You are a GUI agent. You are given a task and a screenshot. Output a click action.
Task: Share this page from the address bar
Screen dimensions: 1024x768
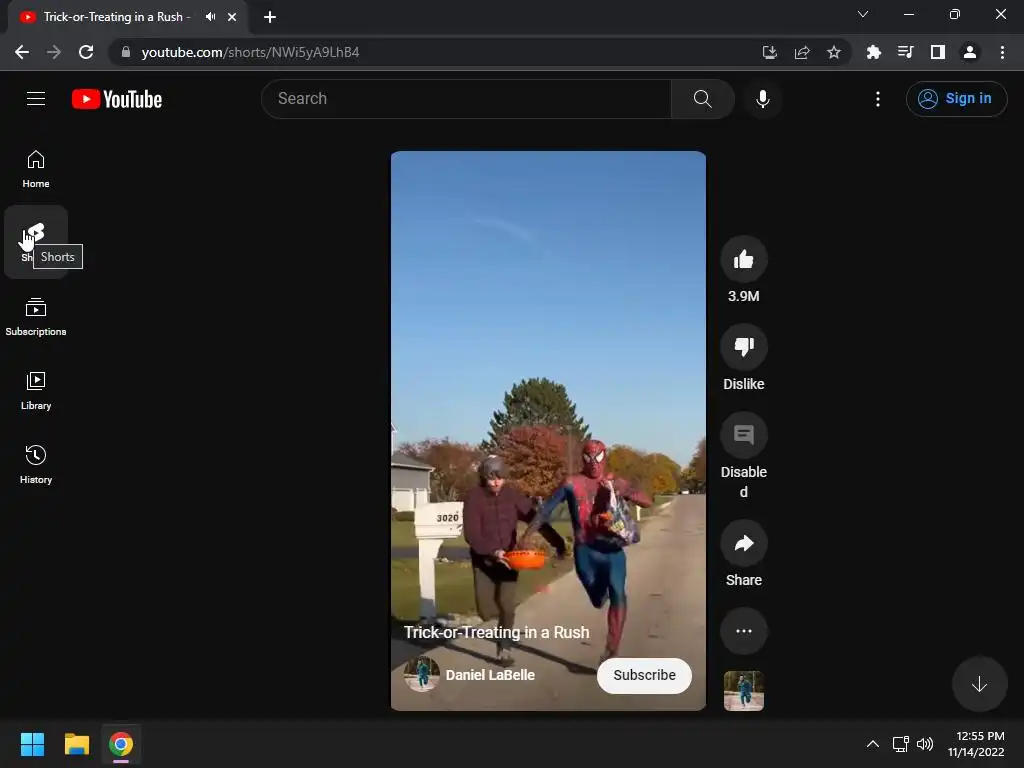(x=802, y=52)
